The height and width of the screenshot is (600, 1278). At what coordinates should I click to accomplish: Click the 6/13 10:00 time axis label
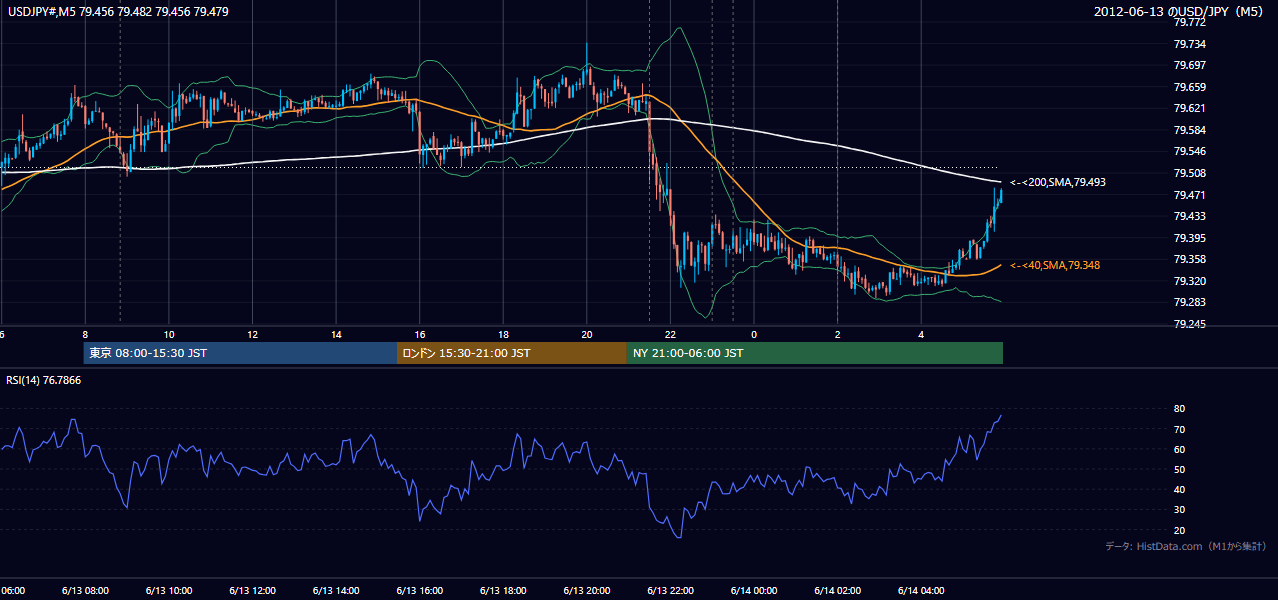coord(168,590)
